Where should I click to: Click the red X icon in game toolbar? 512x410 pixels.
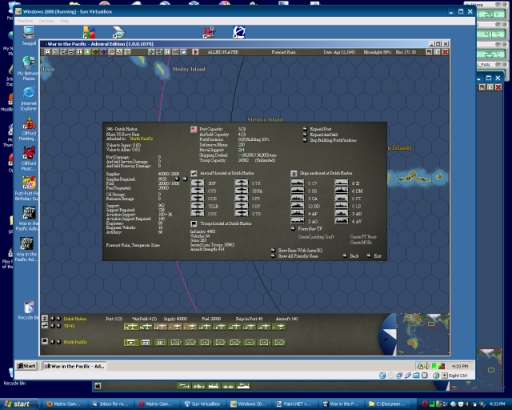[x=445, y=52]
